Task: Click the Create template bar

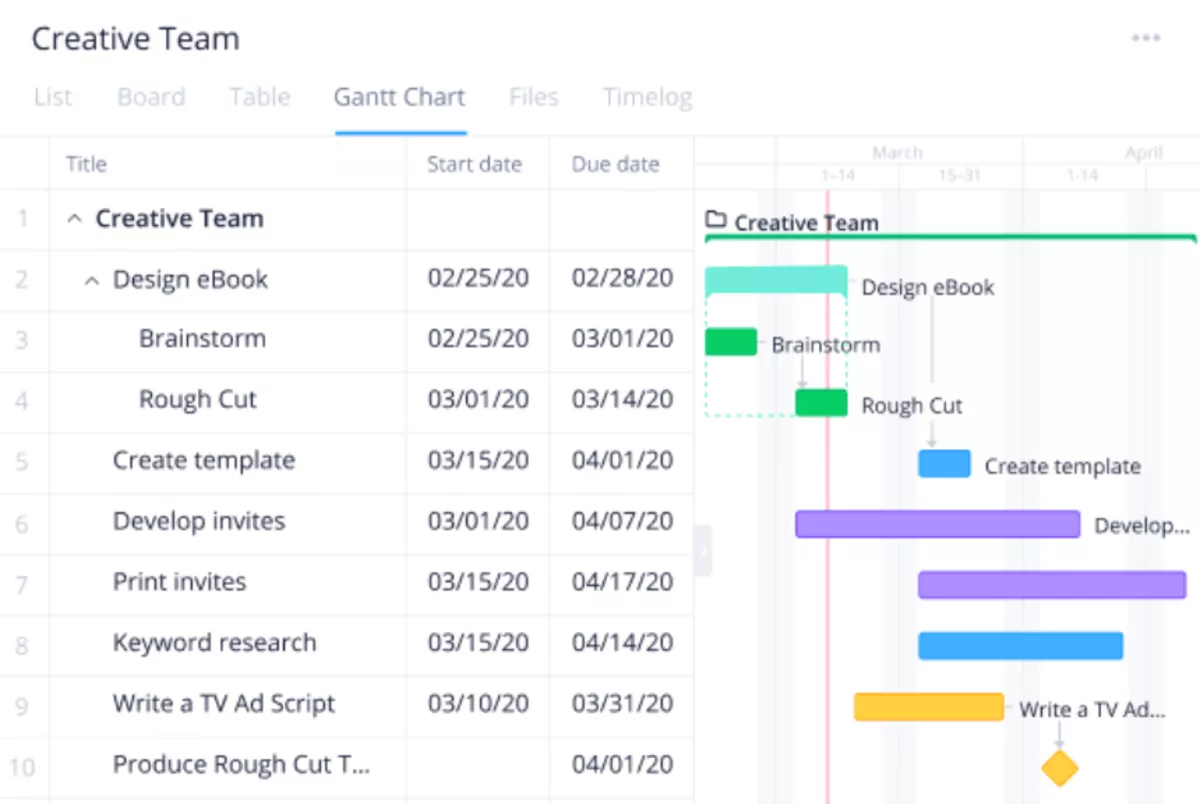Action: tap(943, 463)
